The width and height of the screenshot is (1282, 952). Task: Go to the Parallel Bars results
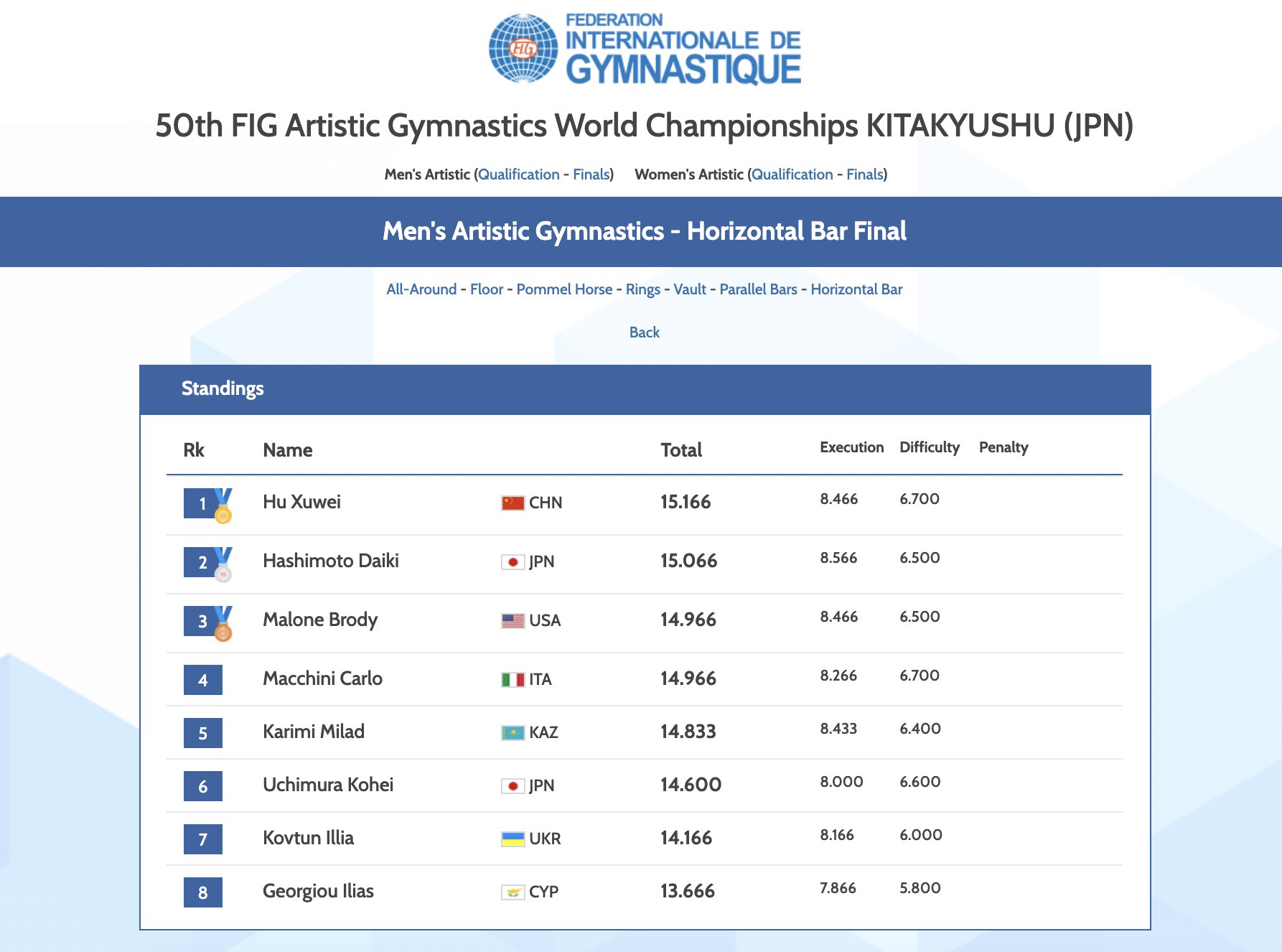point(759,289)
